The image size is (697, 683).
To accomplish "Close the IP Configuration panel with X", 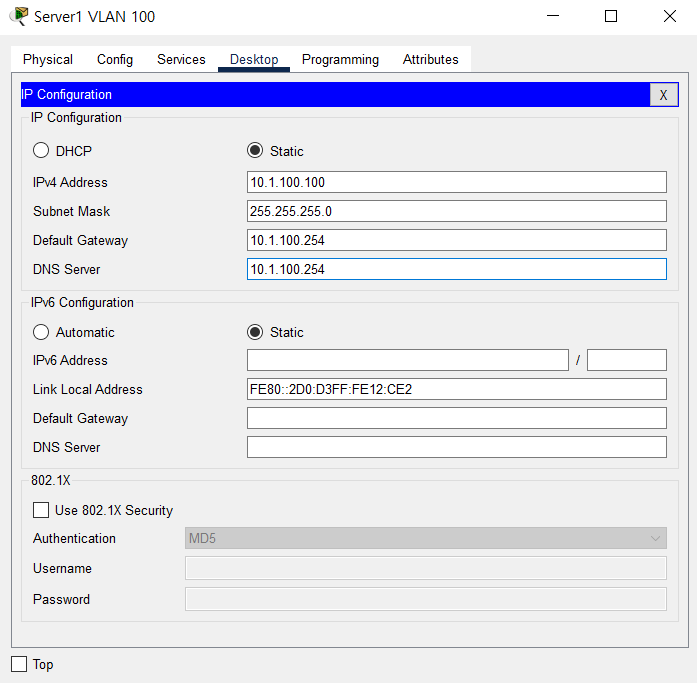I will coord(663,95).
